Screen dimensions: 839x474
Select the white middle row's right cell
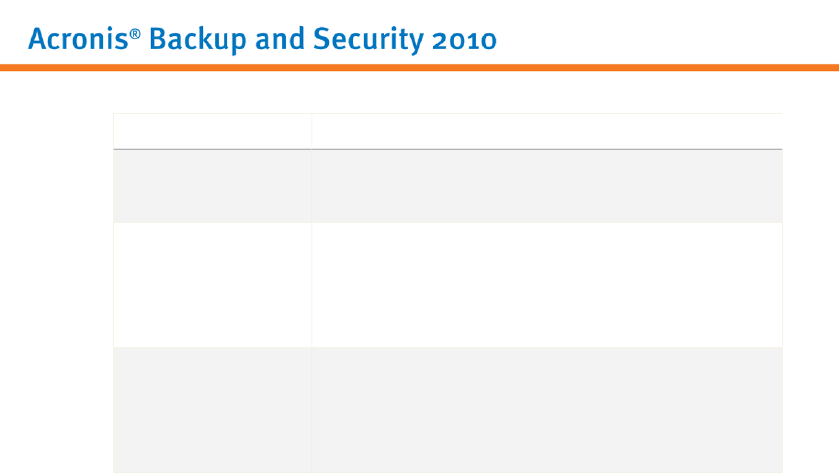tap(546, 284)
